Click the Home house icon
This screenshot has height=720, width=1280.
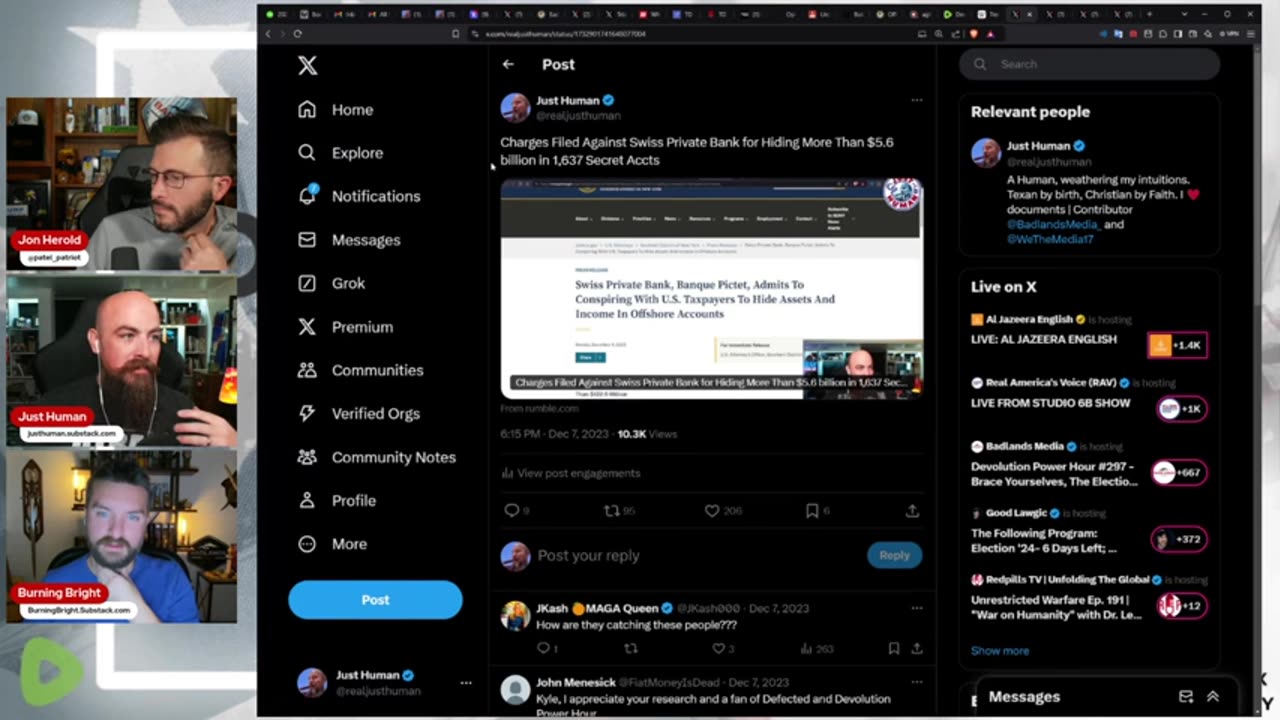[307, 110]
